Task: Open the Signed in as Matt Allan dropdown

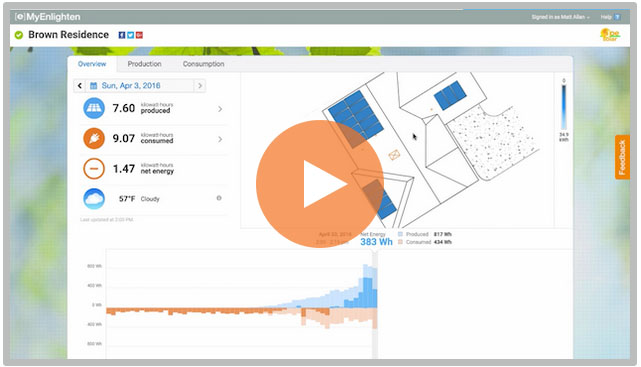Action: click(560, 17)
